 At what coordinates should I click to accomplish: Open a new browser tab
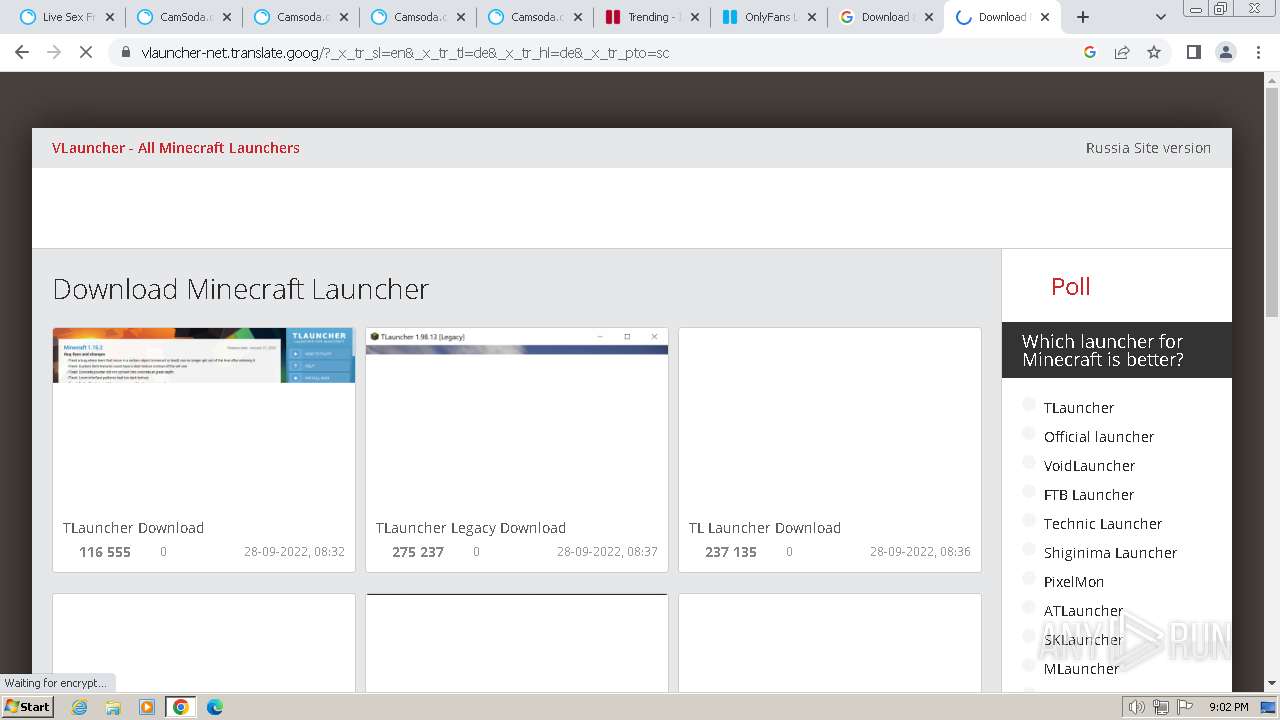1083,17
